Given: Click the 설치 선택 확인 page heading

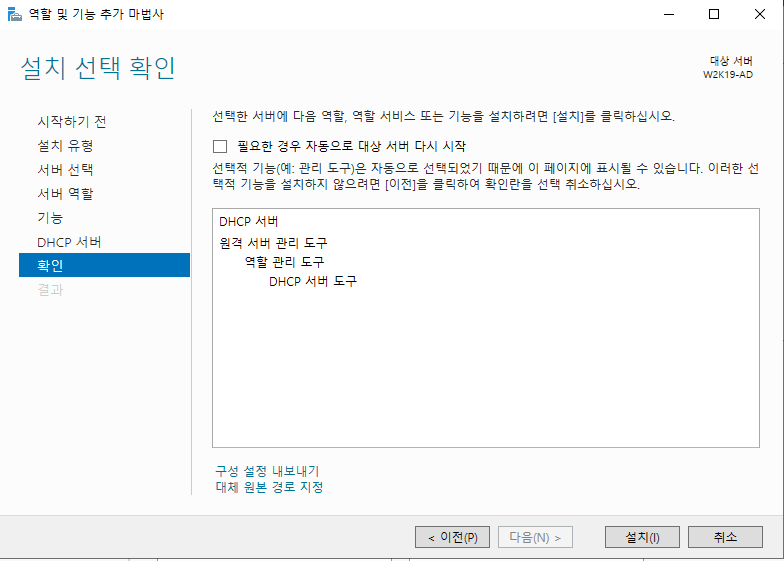Looking at the screenshot, I should click(x=98, y=68).
